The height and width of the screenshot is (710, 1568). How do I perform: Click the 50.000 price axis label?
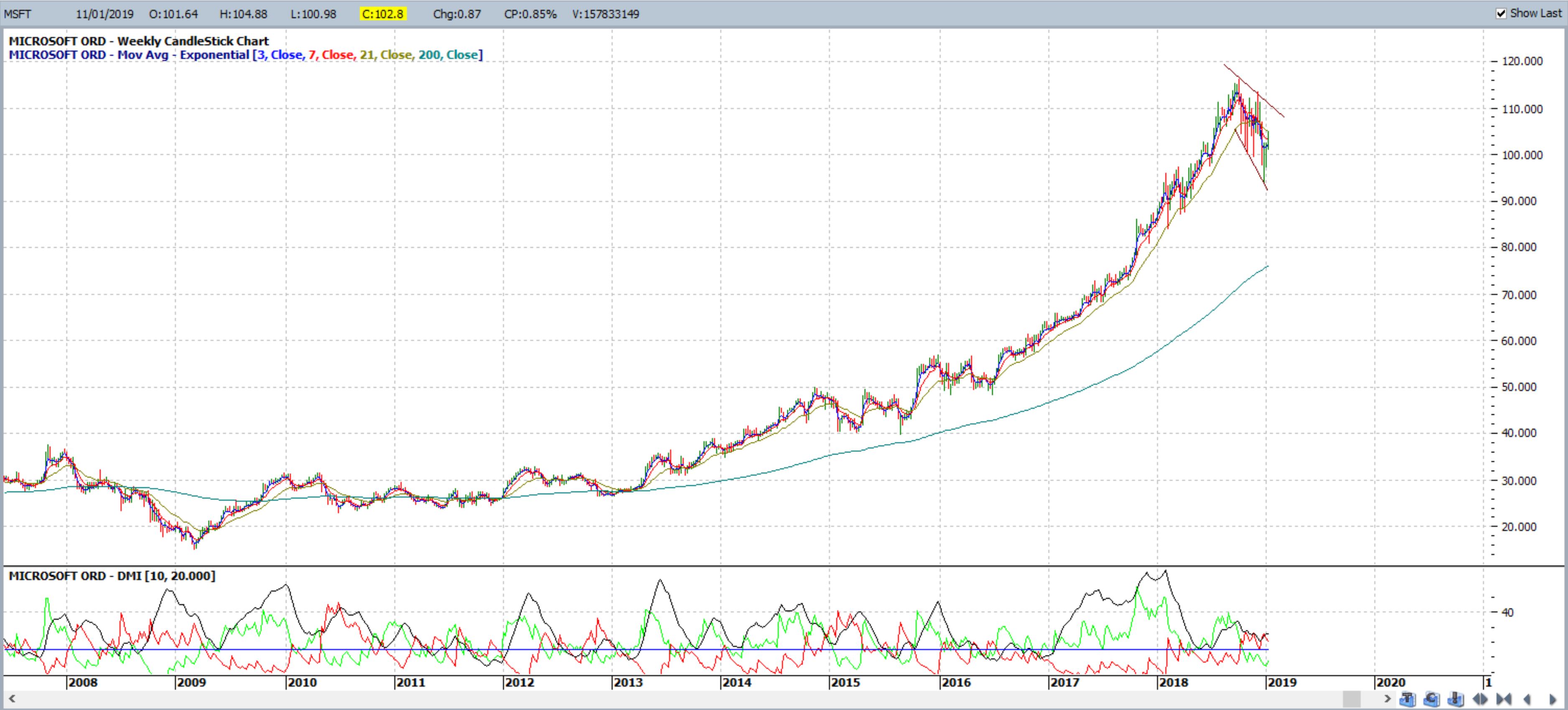[x=1519, y=388]
